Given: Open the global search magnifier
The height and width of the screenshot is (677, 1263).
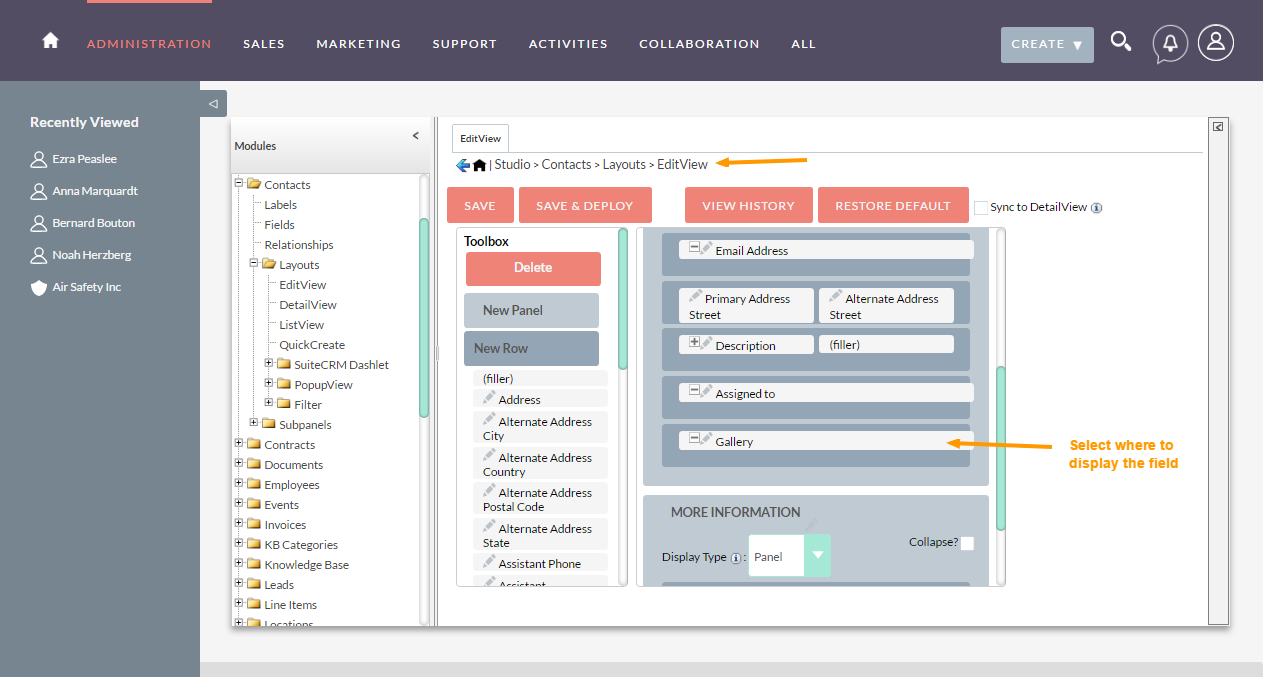Looking at the screenshot, I should [1121, 42].
